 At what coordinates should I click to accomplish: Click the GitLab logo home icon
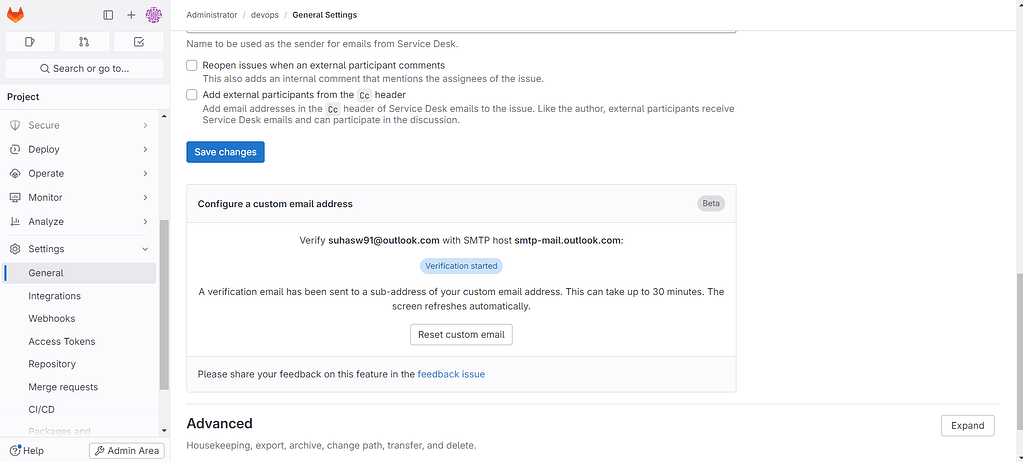click(16, 15)
